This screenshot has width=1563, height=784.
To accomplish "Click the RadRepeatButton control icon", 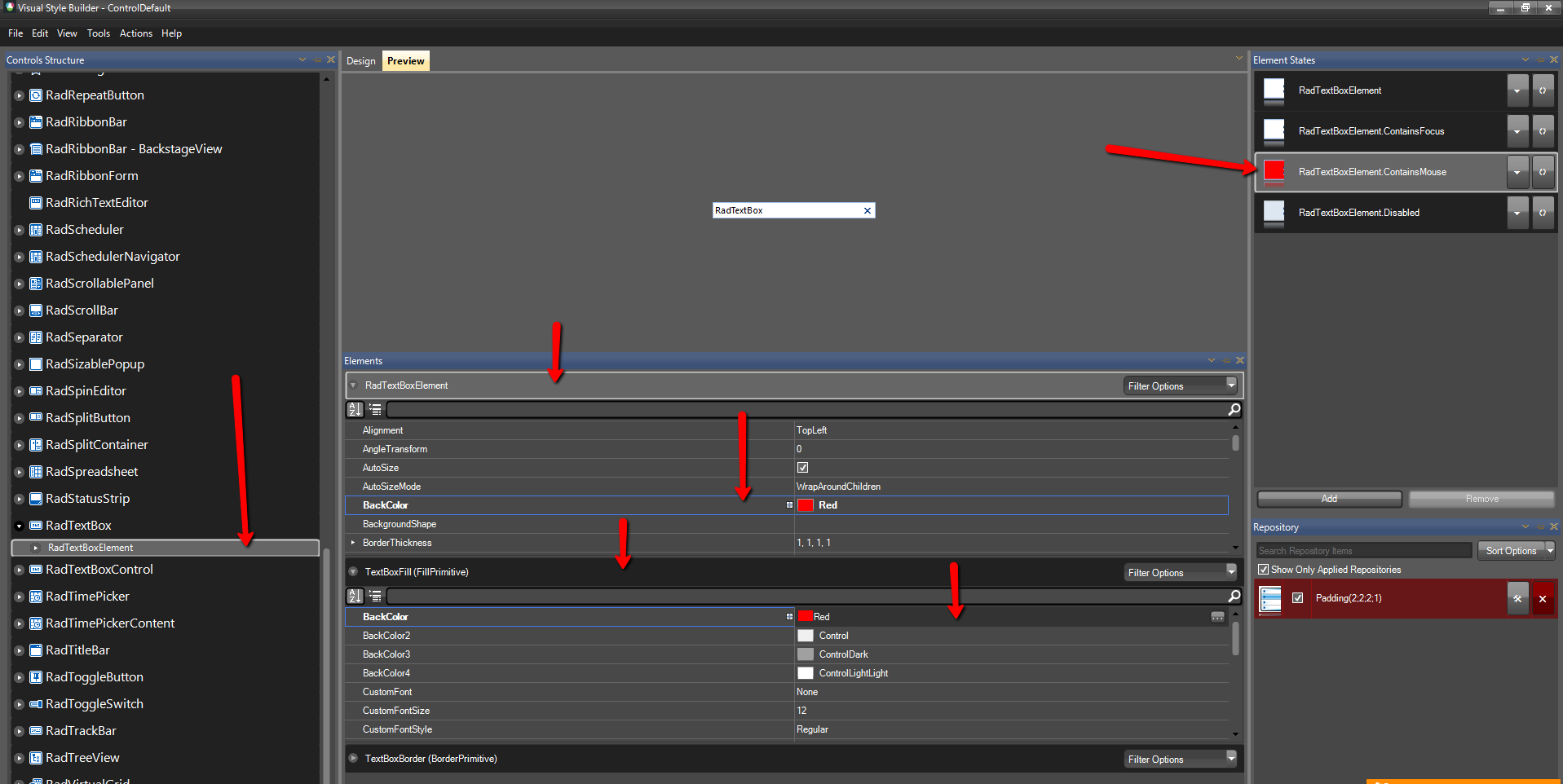I will [36, 95].
